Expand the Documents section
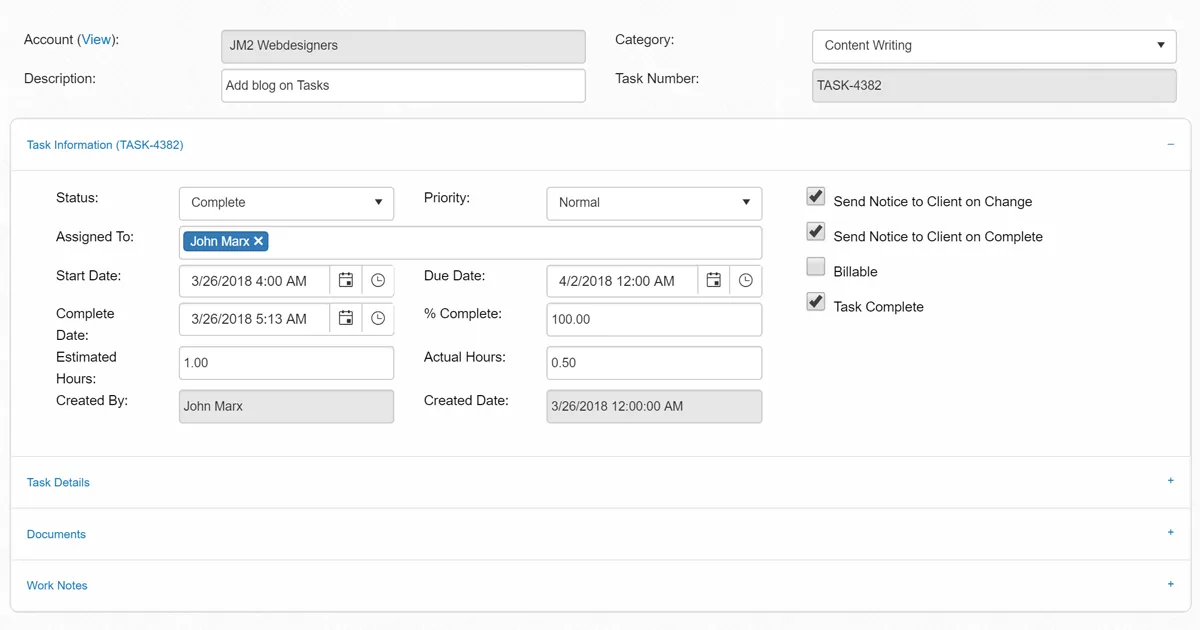 [x=1170, y=533]
